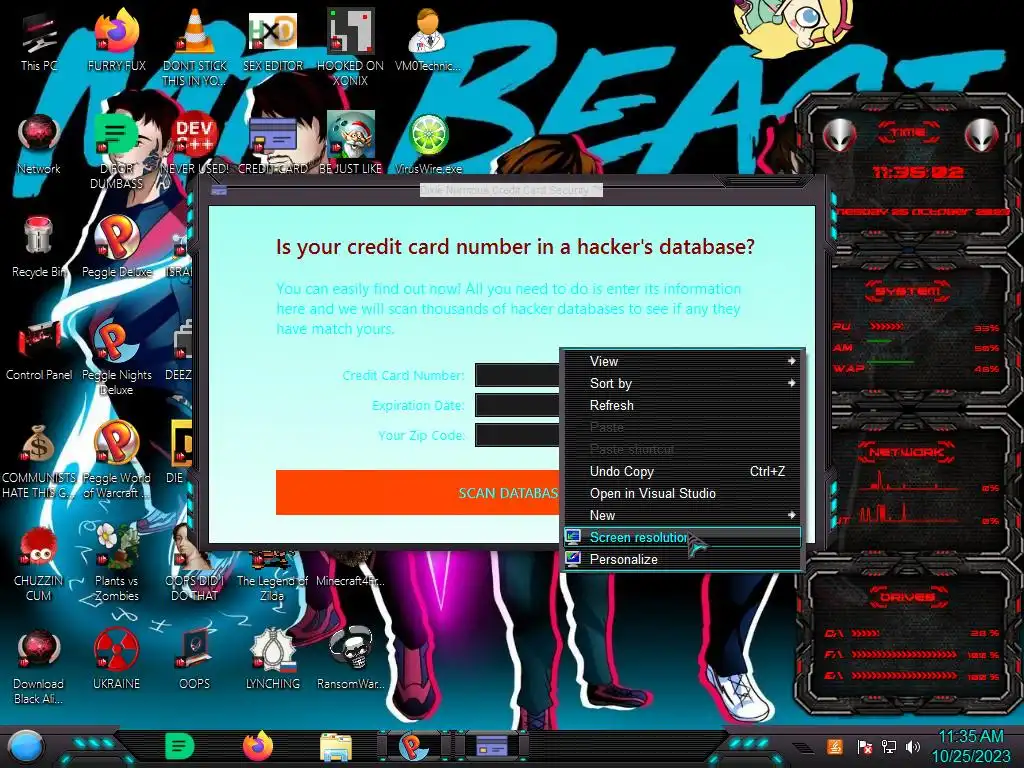Select the UKRAINE radiation symbol icon

pyautogui.click(x=117, y=660)
